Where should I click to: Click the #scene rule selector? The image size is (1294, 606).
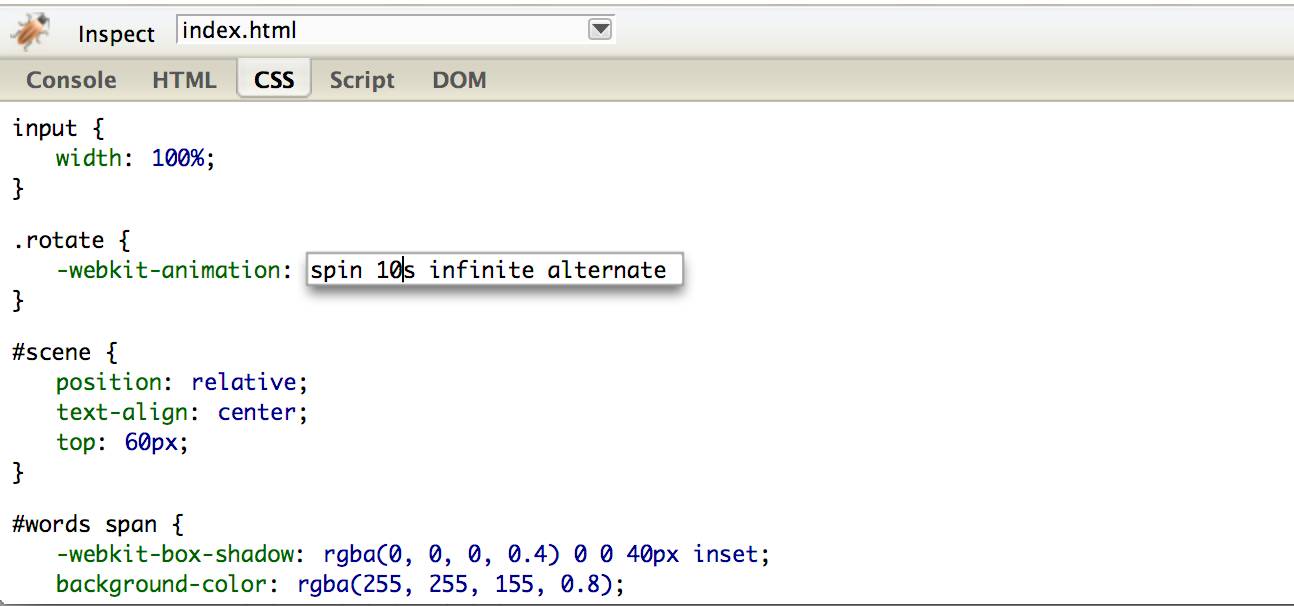(x=51, y=352)
